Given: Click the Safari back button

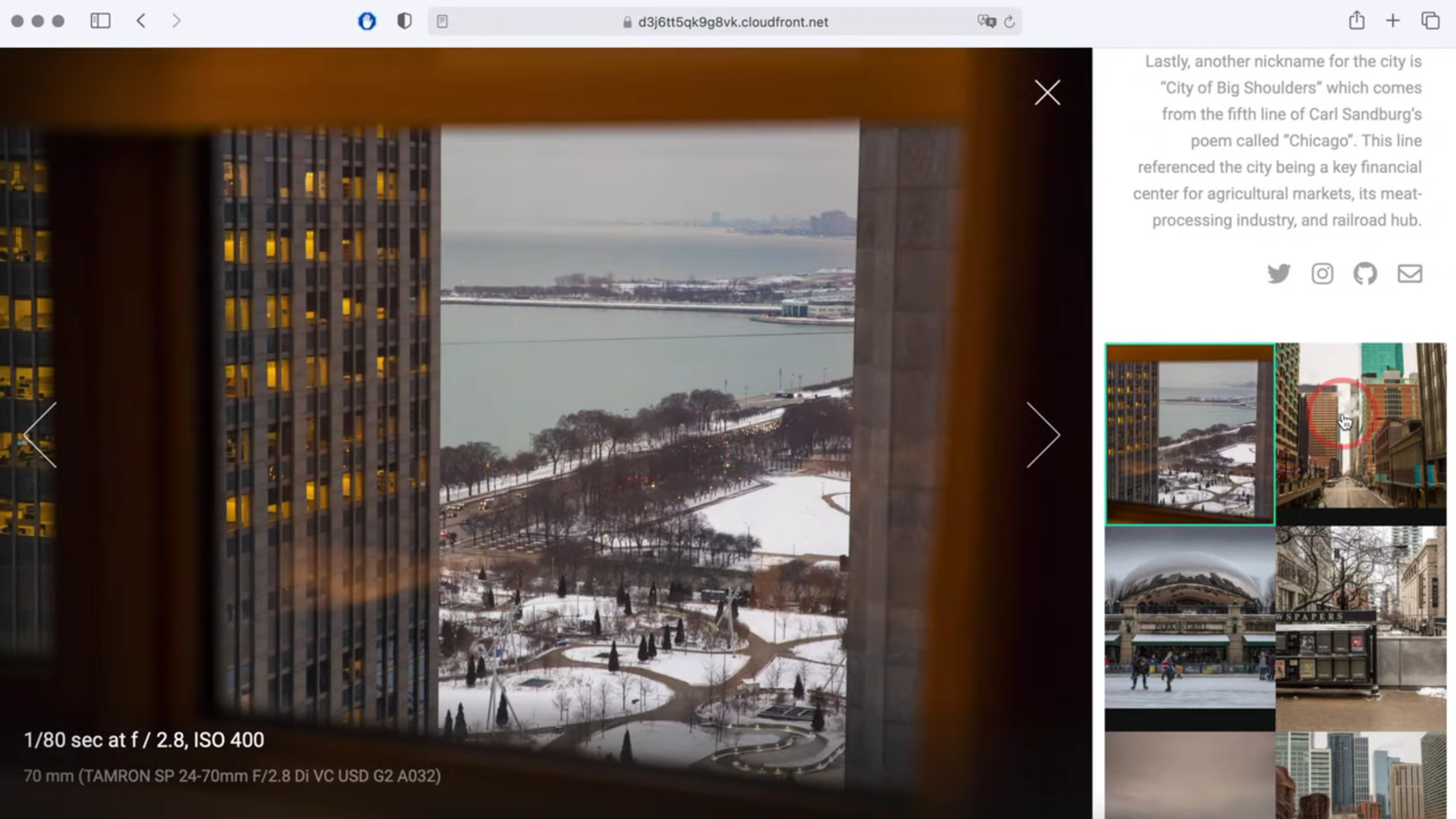Looking at the screenshot, I should pyautogui.click(x=141, y=21).
